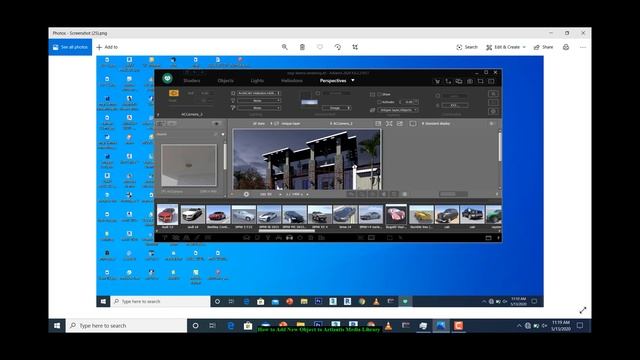Screen dimensions: 640x360
Task: Click the Print icon in Photos
Action: click(x=566, y=47)
